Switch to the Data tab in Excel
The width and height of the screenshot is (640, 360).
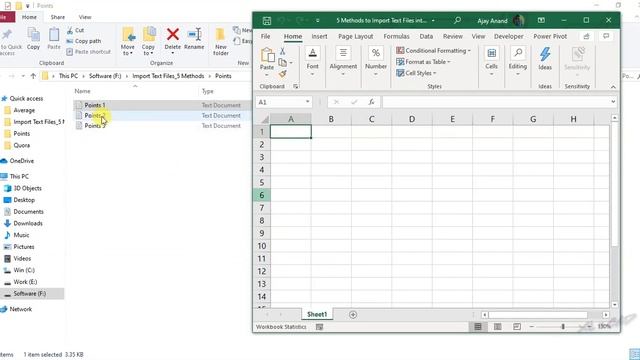tap(426, 36)
